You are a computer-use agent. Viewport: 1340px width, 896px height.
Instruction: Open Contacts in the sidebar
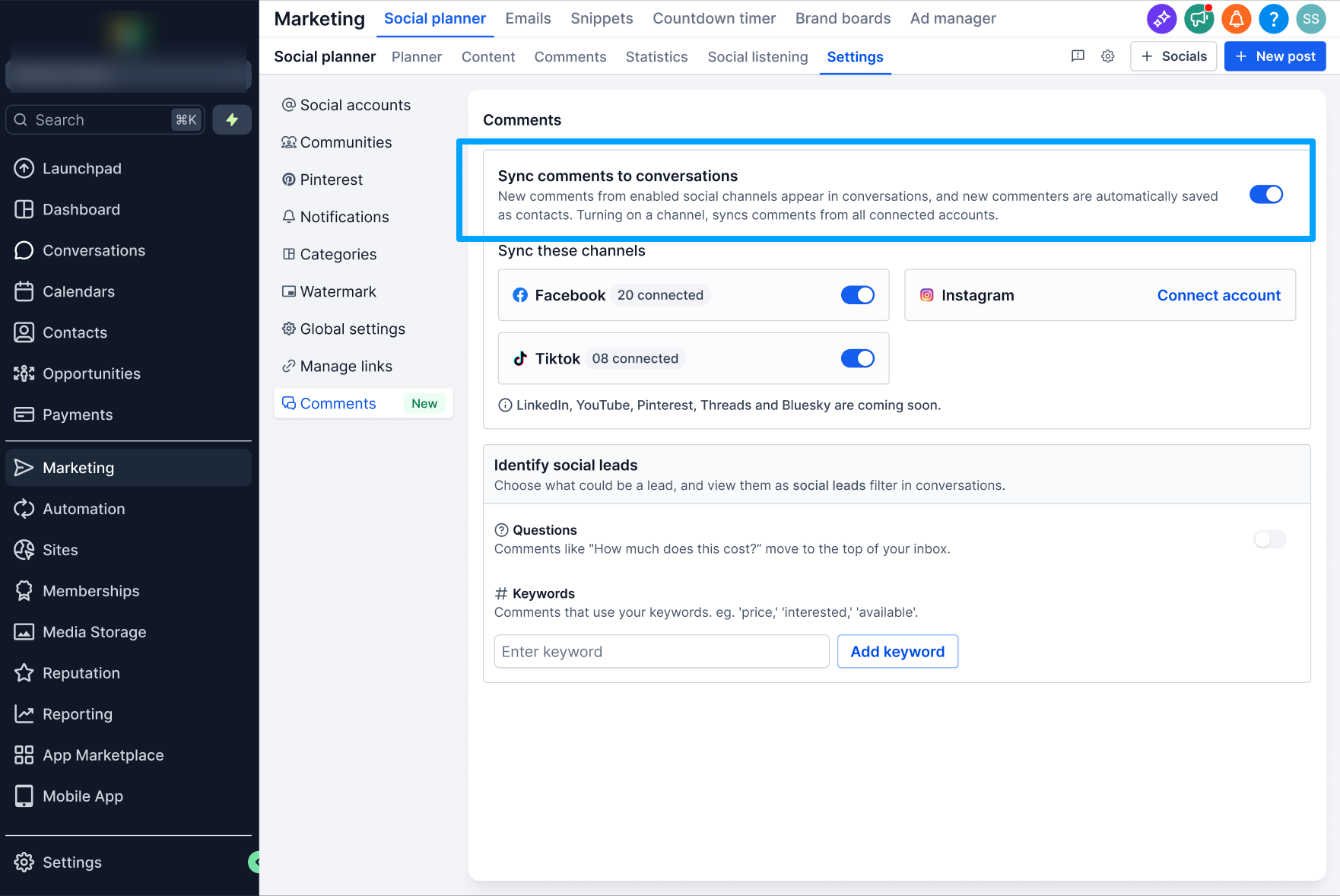129,332
